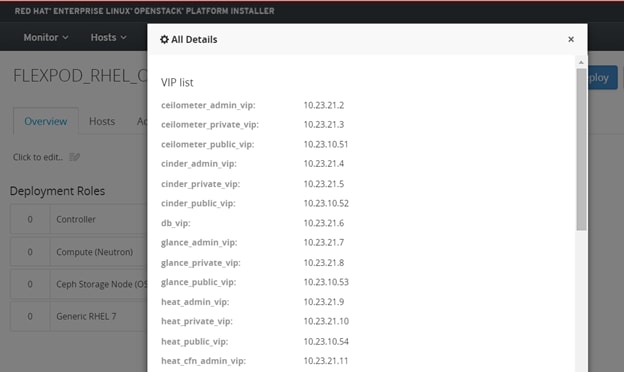Click the pencil icon next to Click to edit
Image resolution: width=624 pixels, height=372 pixels.
click(x=74, y=157)
